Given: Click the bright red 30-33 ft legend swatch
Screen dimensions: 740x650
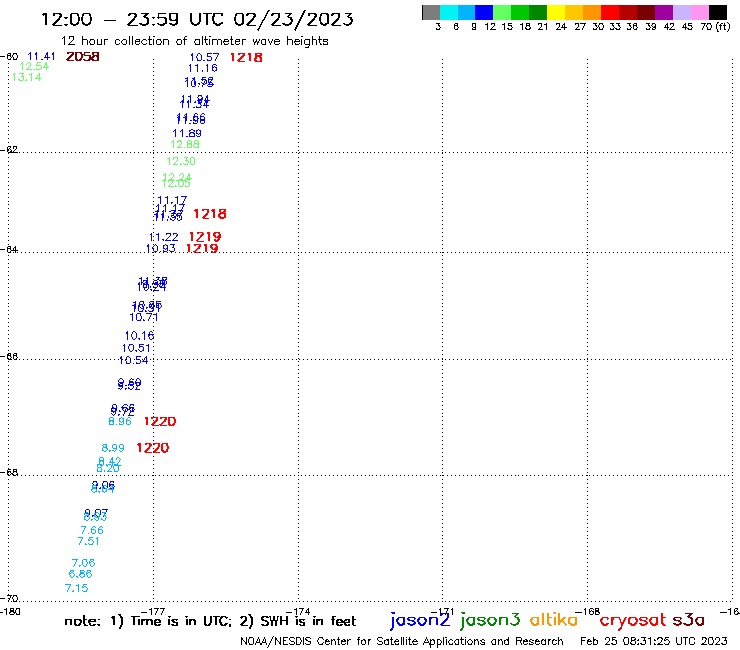Looking at the screenshot, I should (610, 12).
